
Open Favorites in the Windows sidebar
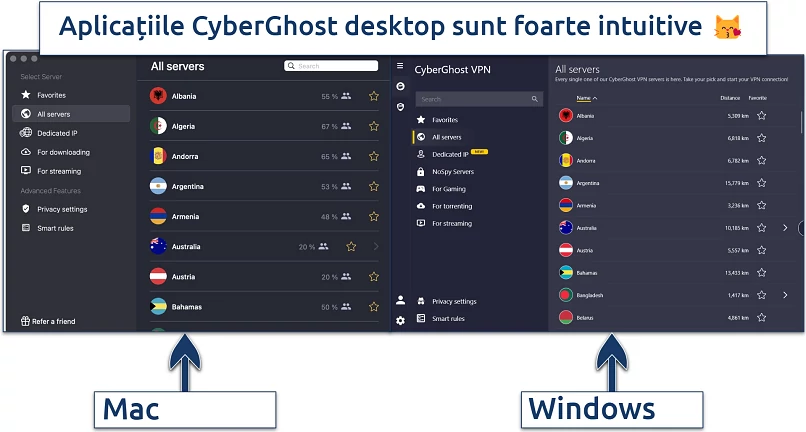437,120
